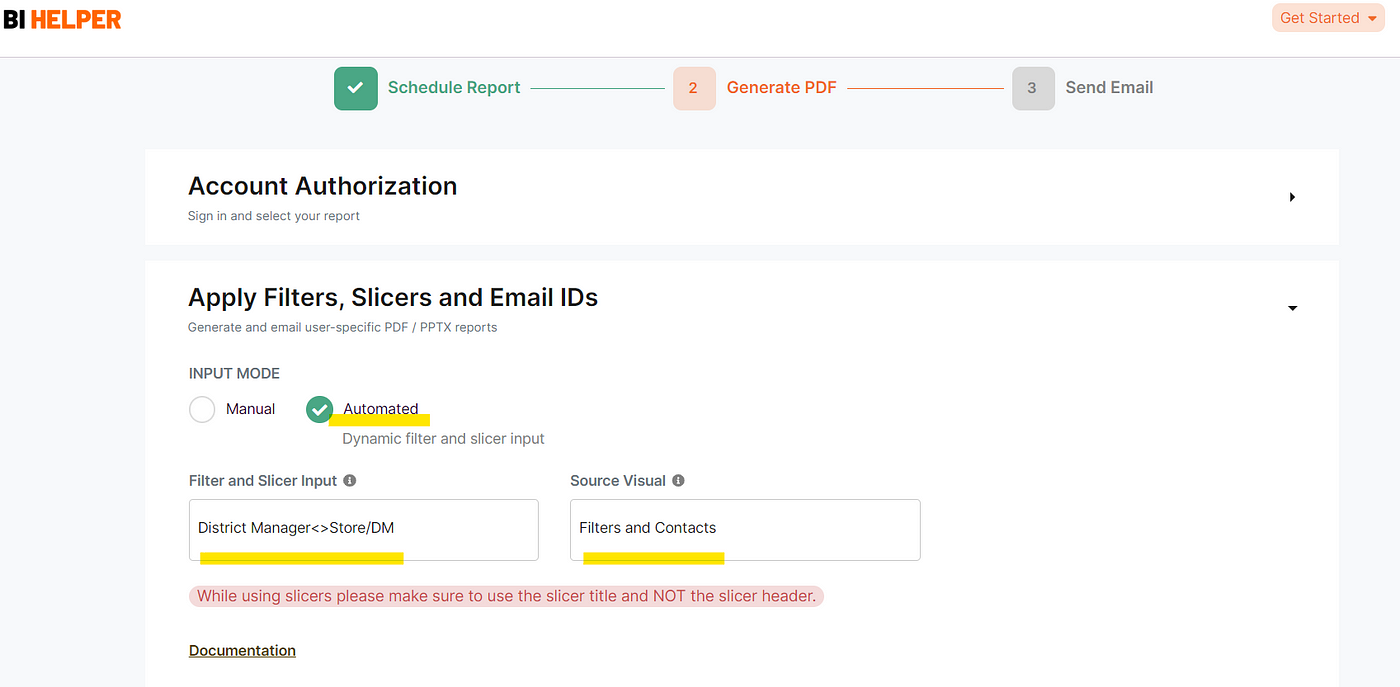Collapse the Apply Filters section arrow
Screen dimensions: 1400x687
[1292, 308]
